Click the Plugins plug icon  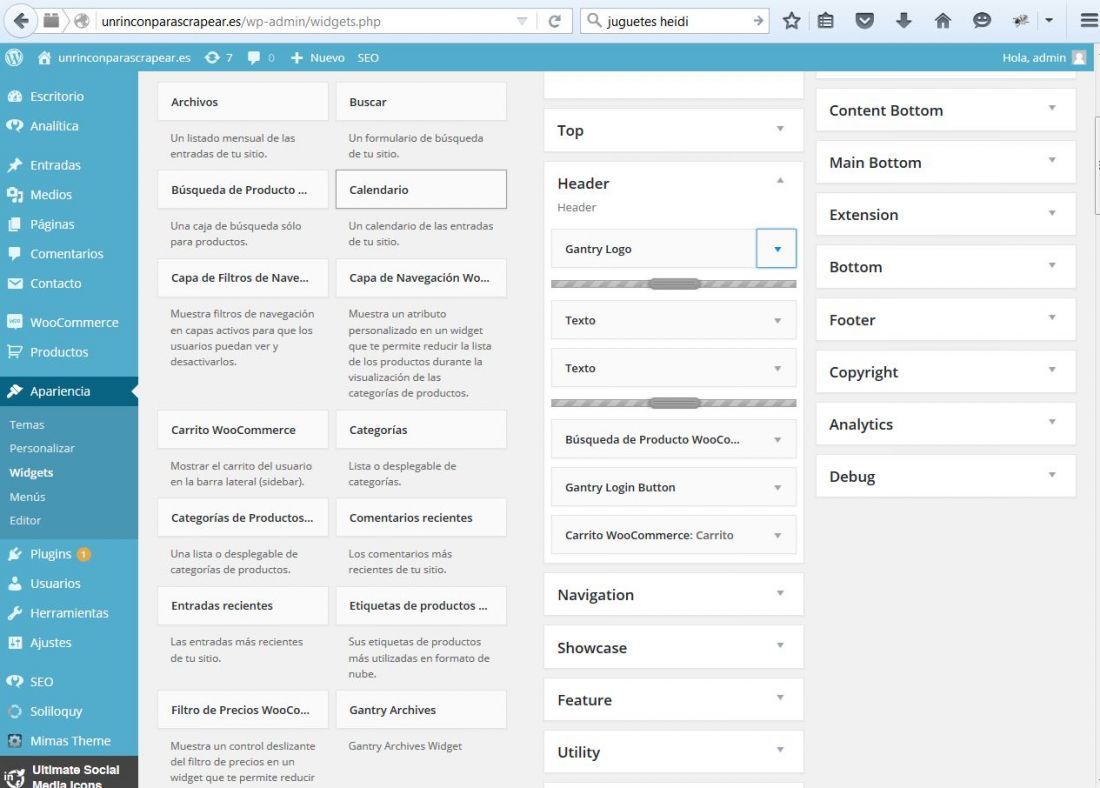(x=15, y=554)
